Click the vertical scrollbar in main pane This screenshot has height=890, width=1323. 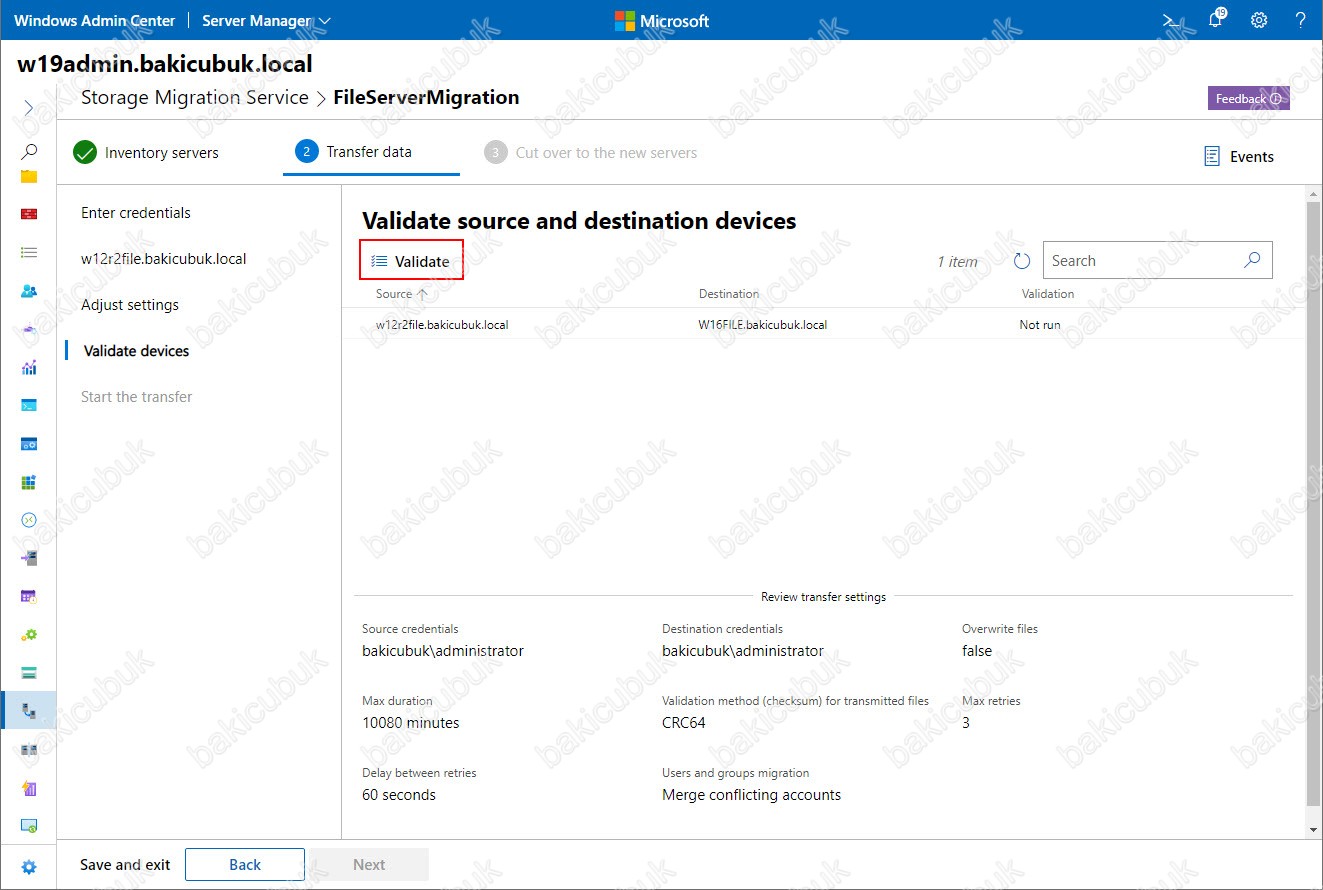click(1313, 504)
